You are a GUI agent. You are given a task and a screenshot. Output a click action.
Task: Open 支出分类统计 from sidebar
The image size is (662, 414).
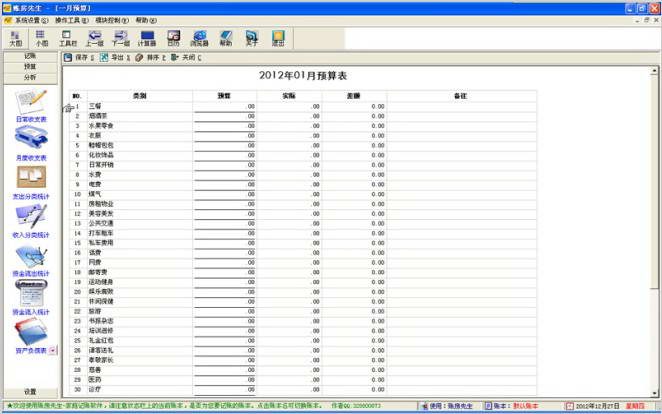coord(31,182)
